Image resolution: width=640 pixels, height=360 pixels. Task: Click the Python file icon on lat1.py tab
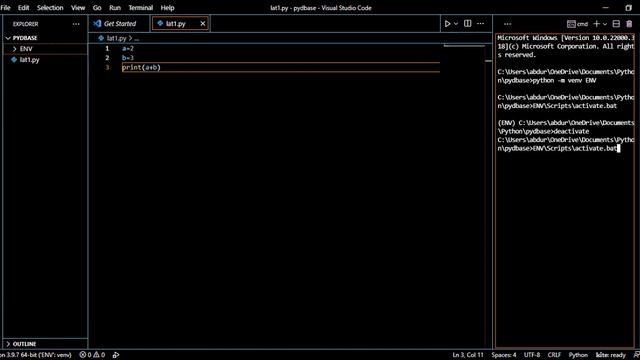tap(160, 24)
